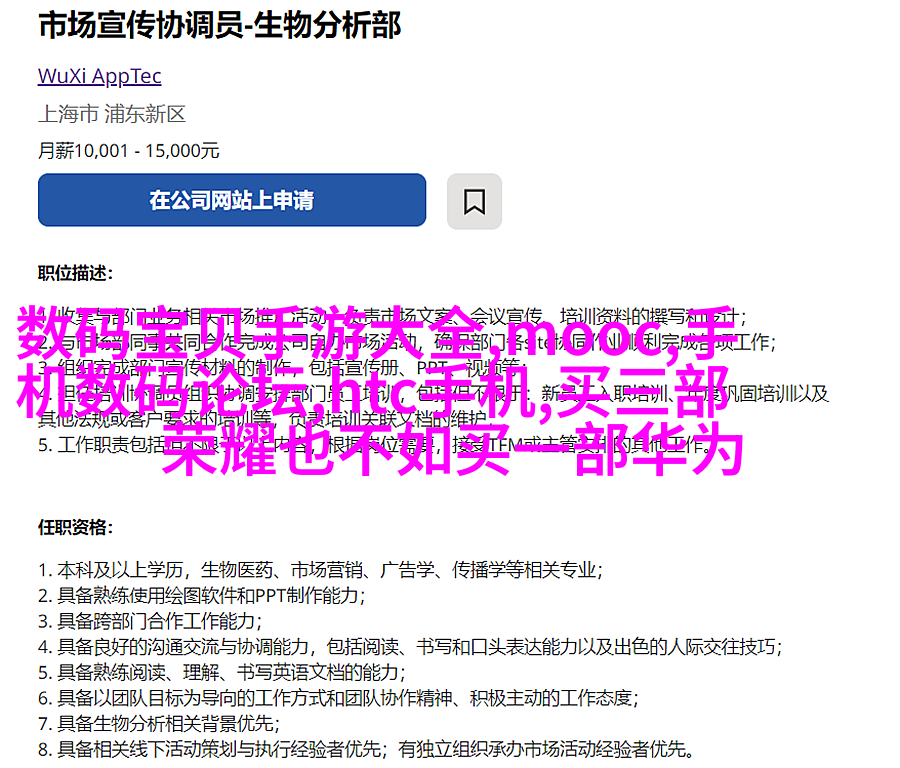
Task: Save the job with the bookmark icon
Action: [x=474, y=201]
